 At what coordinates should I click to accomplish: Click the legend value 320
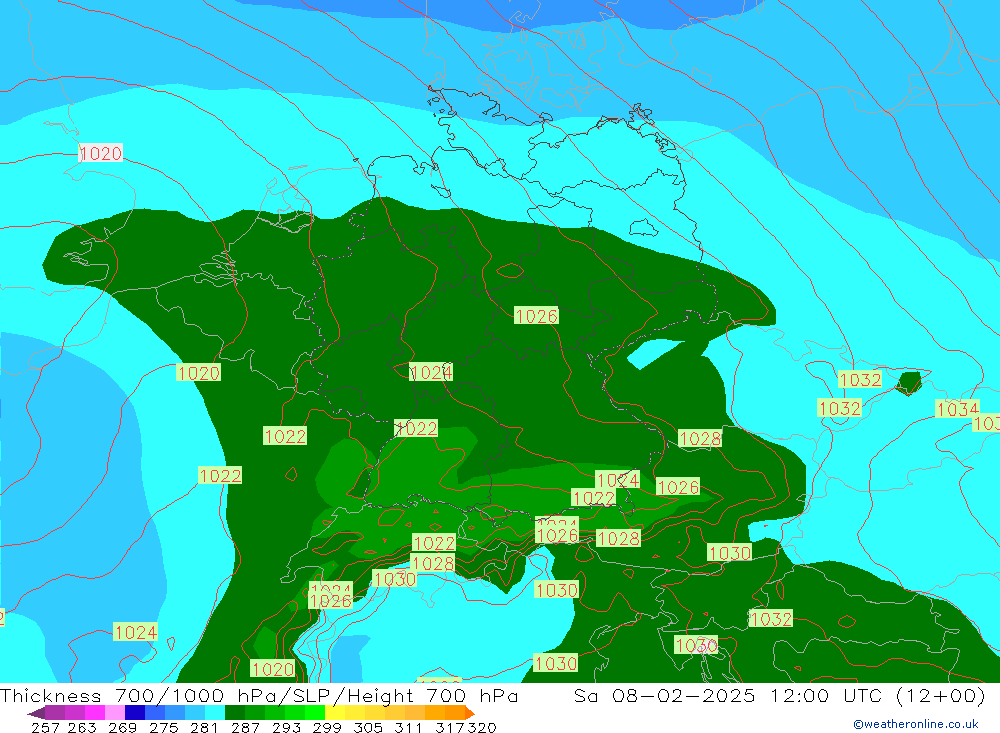[x=482, y=727]
